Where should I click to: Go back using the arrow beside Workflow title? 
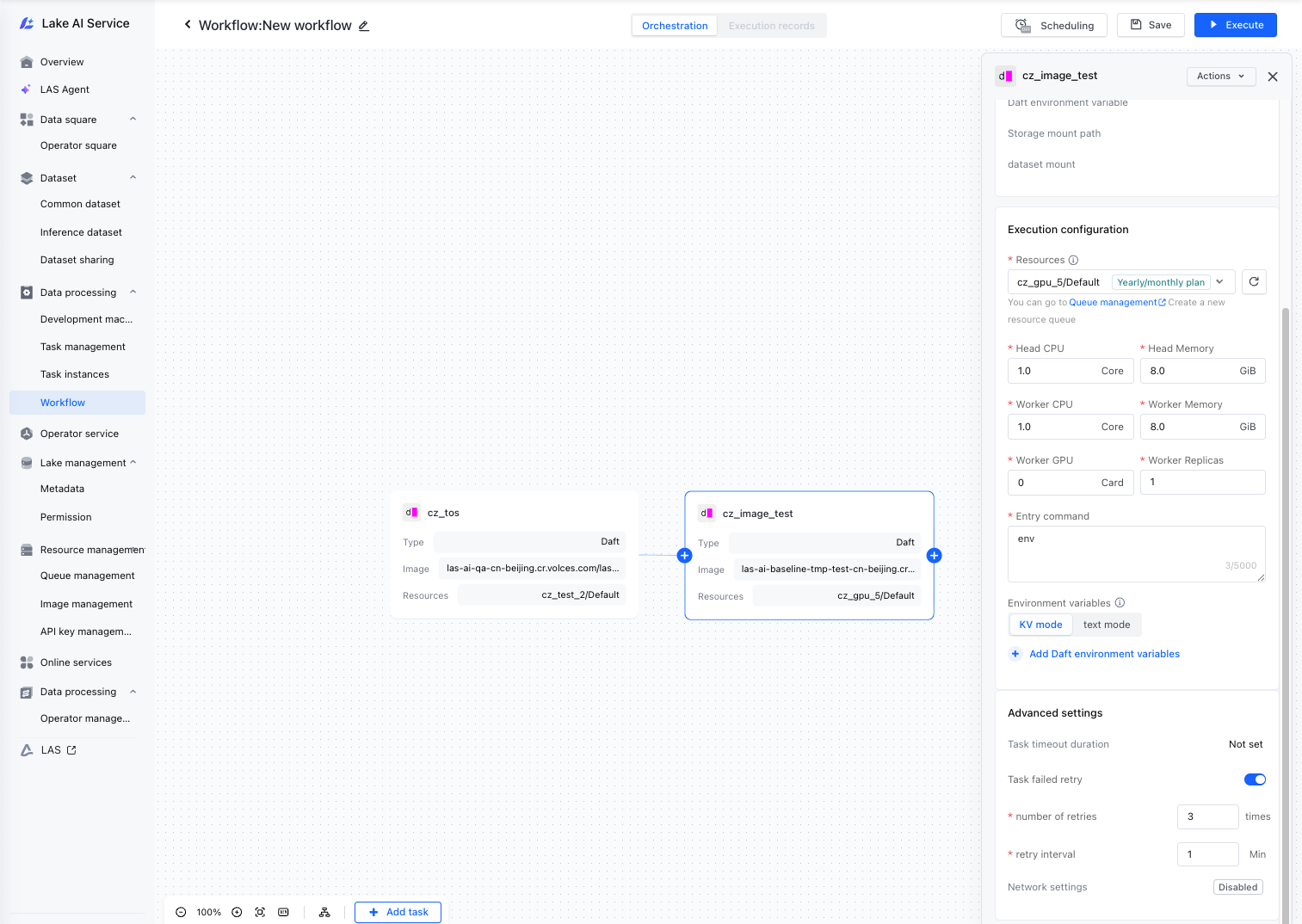click(x=188, y=25)
